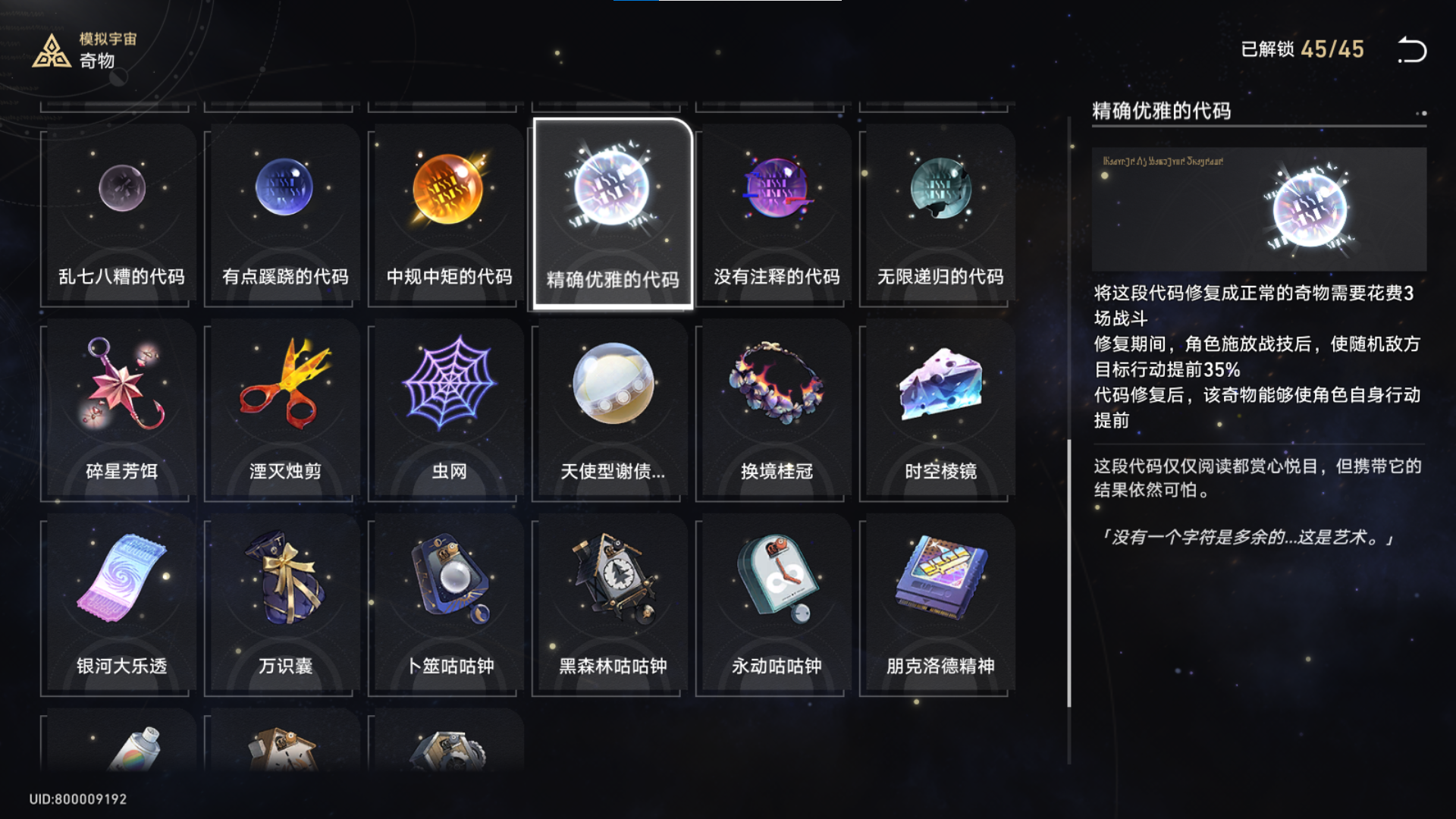The width and height of the screenshot is (1456, 819).
Task: Select the 换境桂冠 wreath curio
Action: tap(777, 410)
